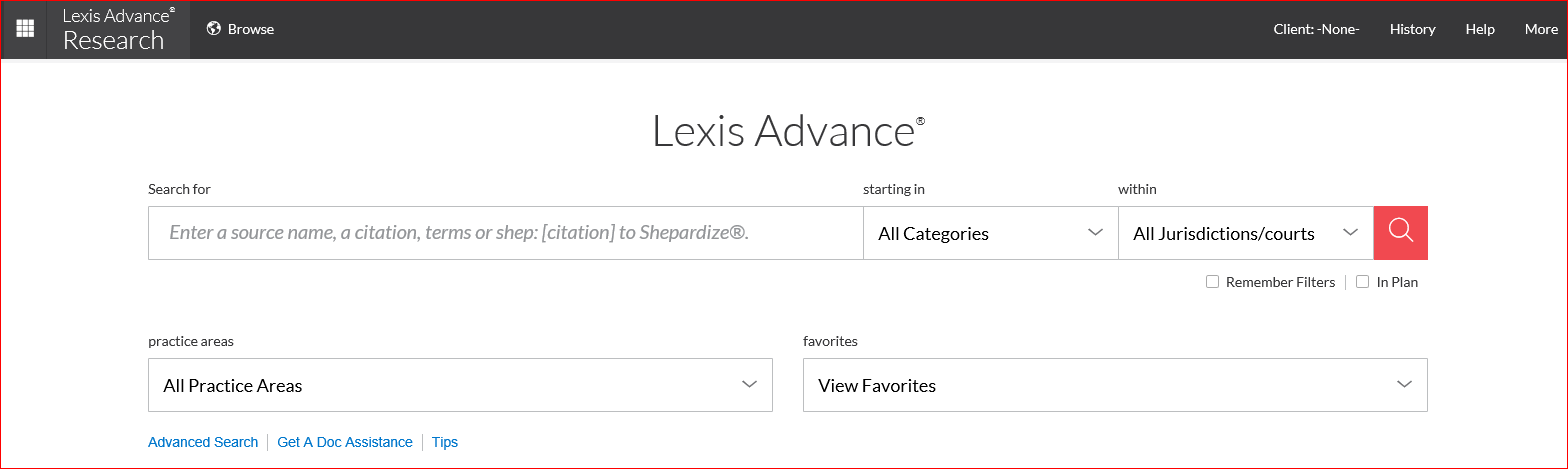1568x469 pixels.
Task: Click the Lexis Advance Research logo
Action: 118,29
